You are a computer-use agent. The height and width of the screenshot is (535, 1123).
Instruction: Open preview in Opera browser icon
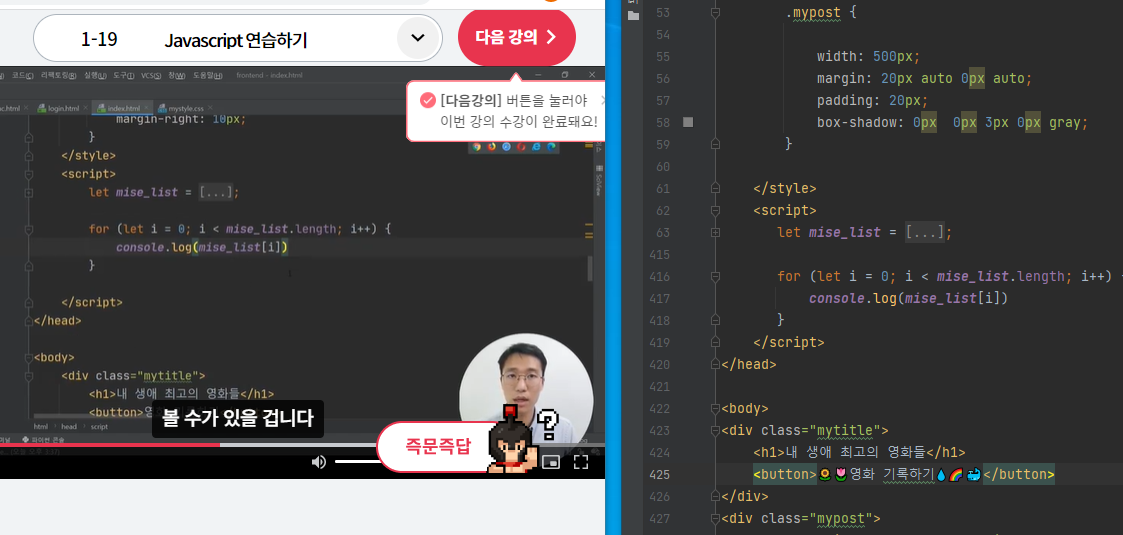[x=521, y=147]
